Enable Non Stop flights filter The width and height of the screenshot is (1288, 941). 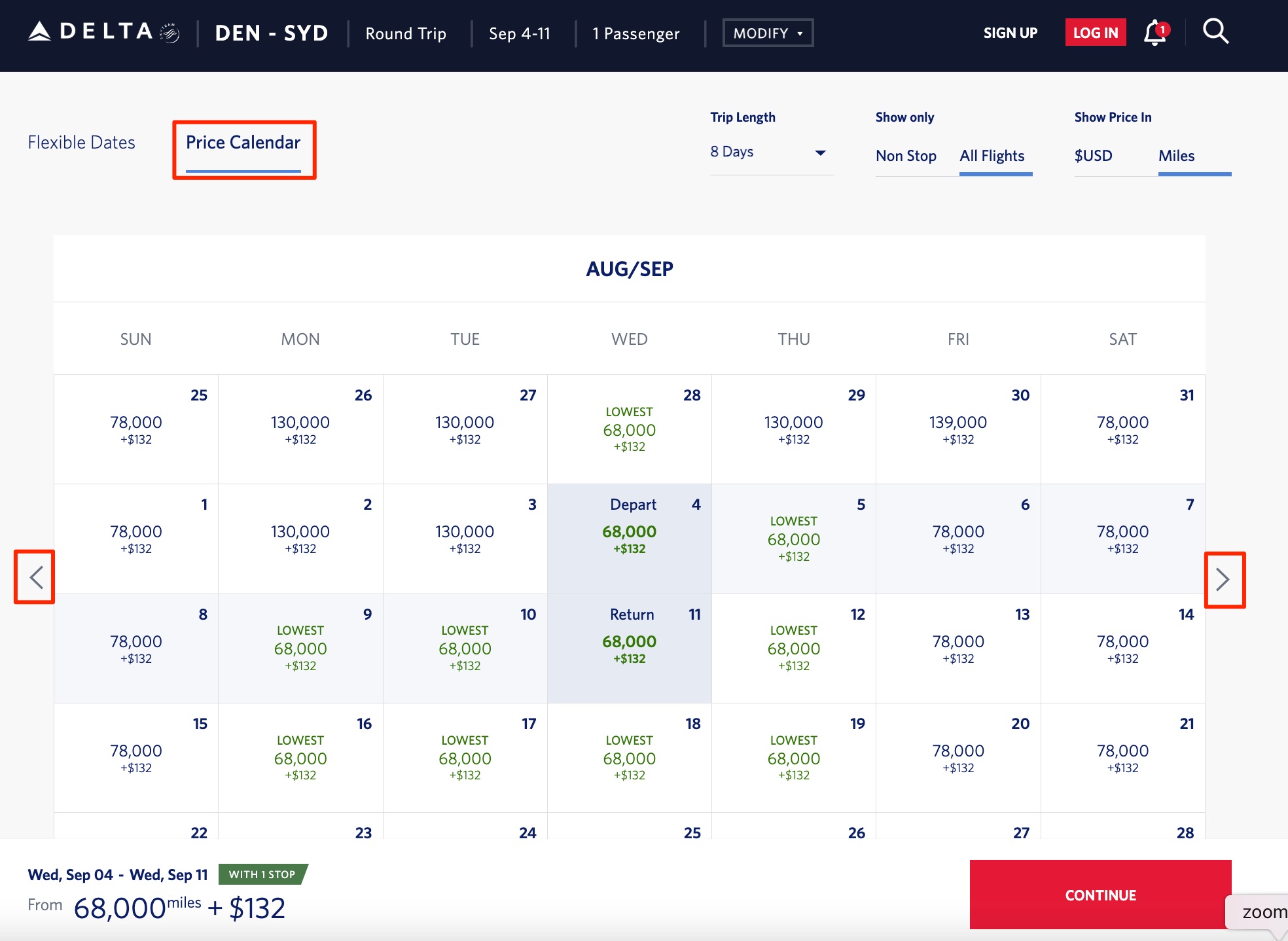[906, 156]
